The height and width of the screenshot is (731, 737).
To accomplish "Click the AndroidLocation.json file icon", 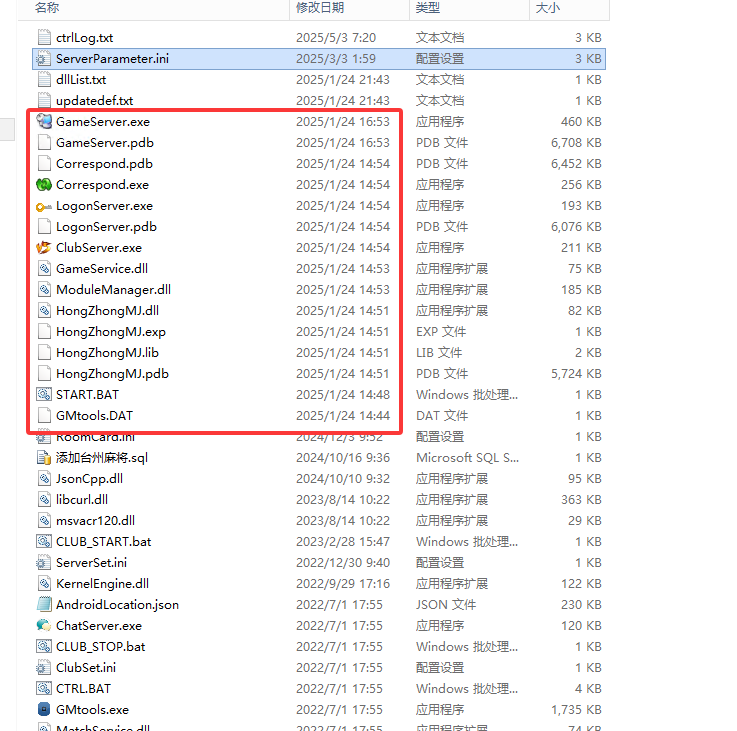I will point(43,604).
